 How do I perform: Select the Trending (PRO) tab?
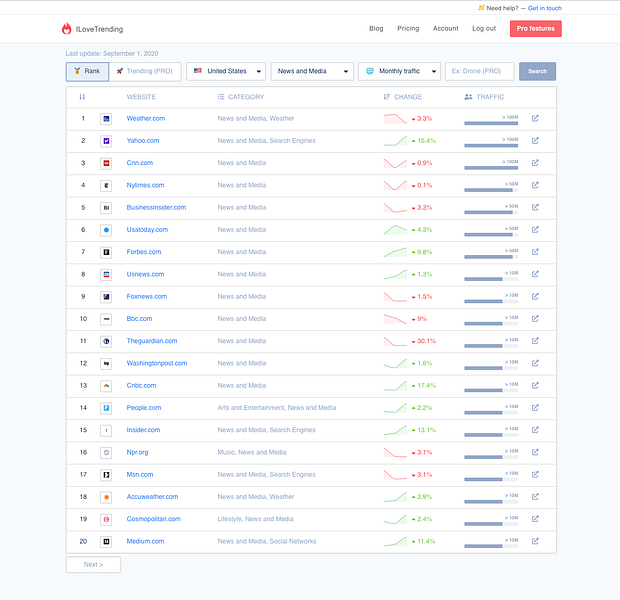tap(145, 71)
